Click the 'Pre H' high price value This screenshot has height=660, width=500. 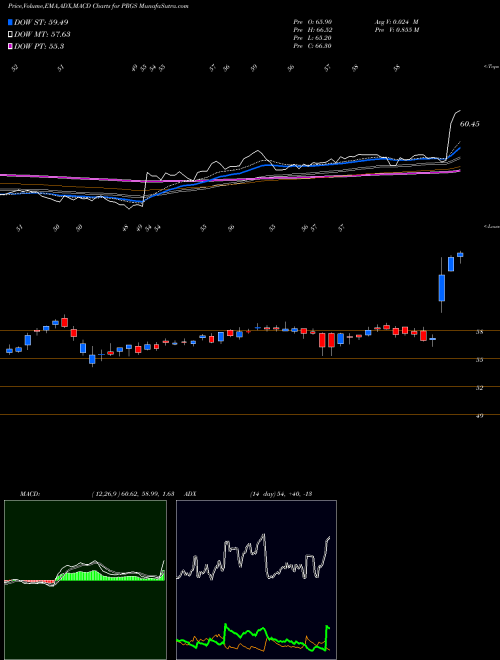[x=313, y=29]
